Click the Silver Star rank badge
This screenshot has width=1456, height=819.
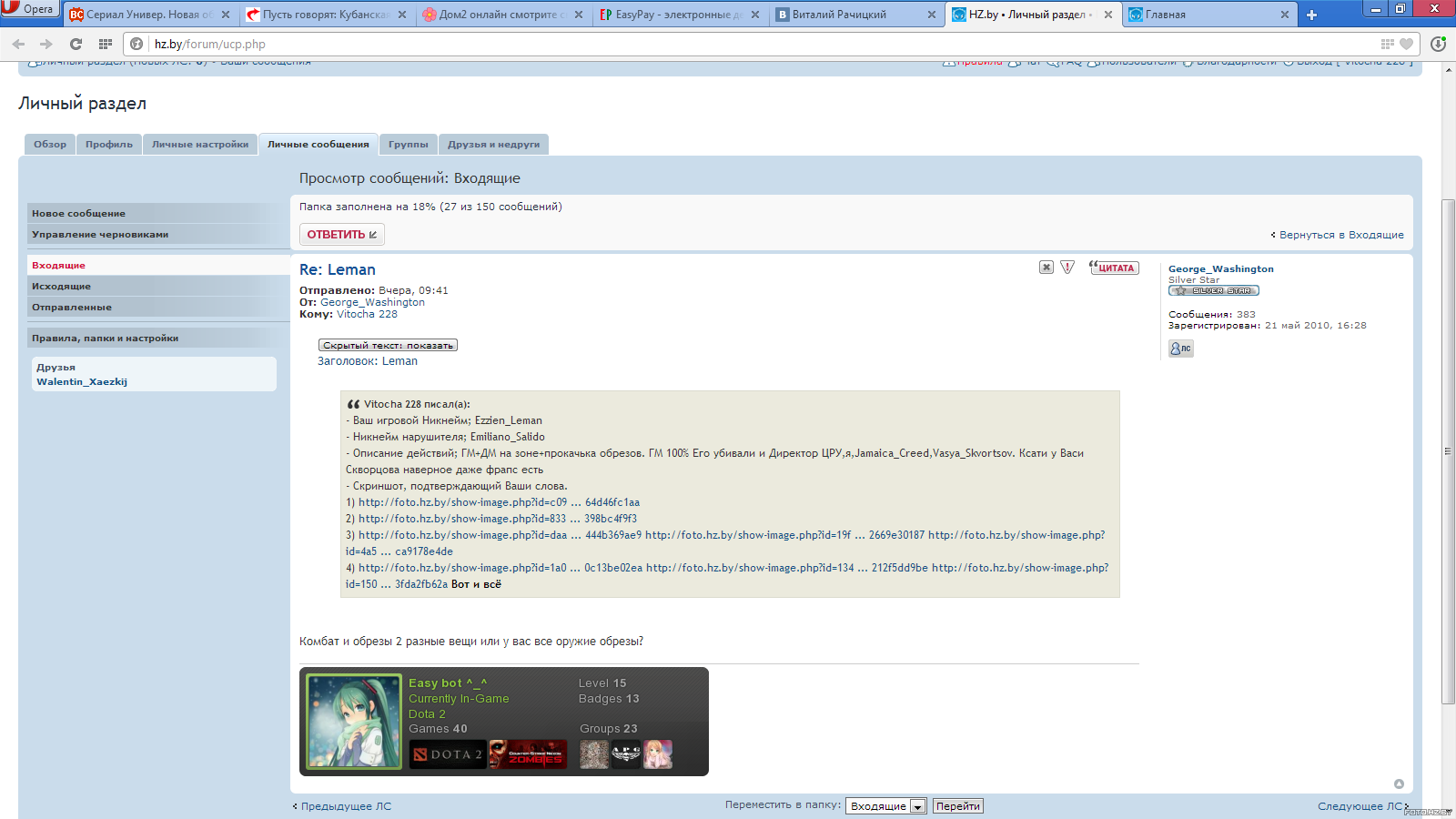pos(1214,290)
